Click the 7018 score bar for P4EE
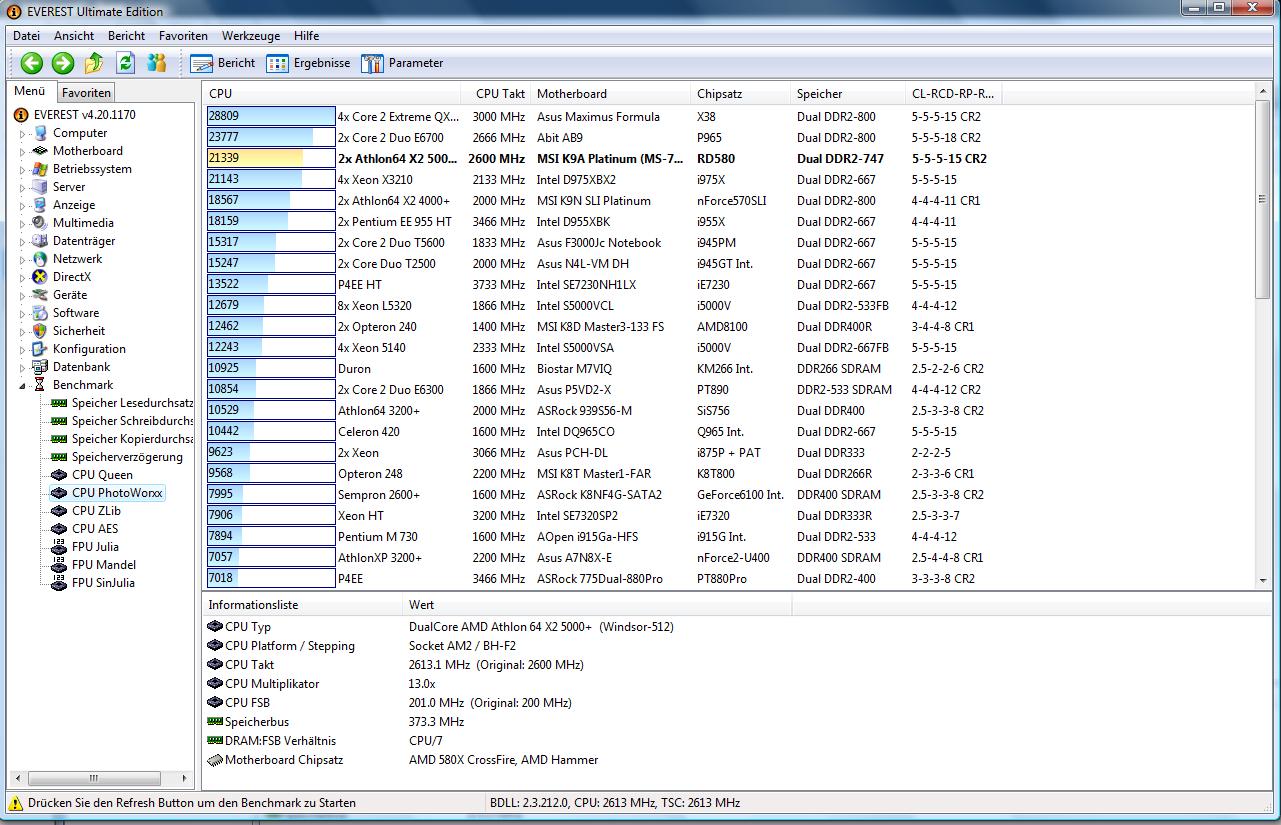Image resolution: width=1281 pixels, height=825 pixels. coord(270,579)
